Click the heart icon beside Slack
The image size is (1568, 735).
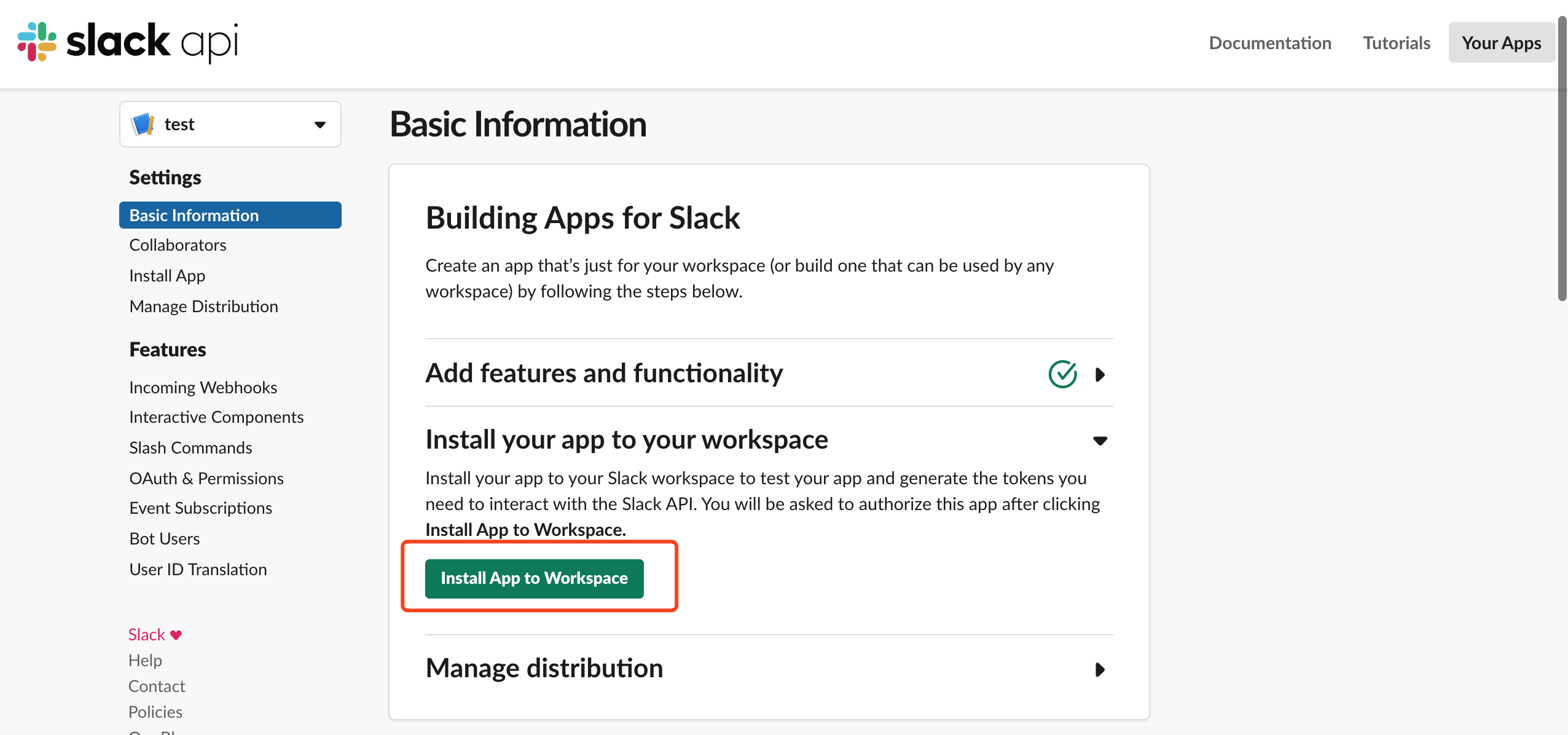click(176, 635)
